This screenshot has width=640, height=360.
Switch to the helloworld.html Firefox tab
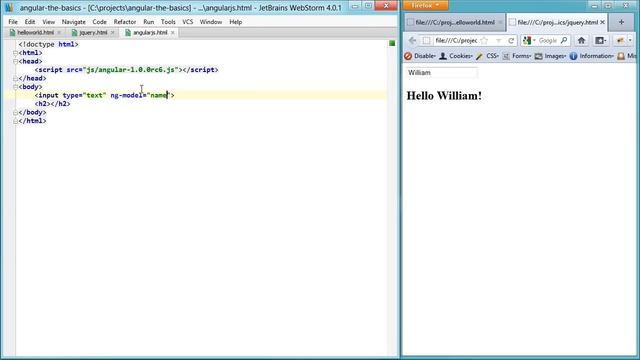pos(455,22)
